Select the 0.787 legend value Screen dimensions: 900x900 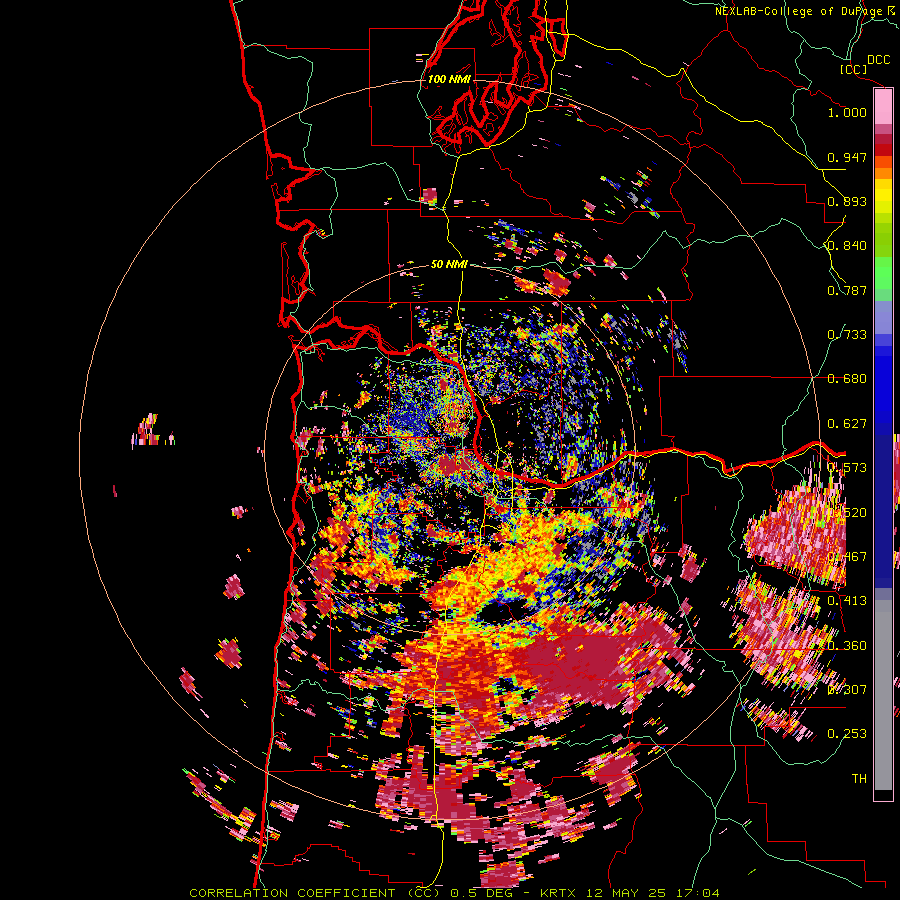(x=847, y=290)
